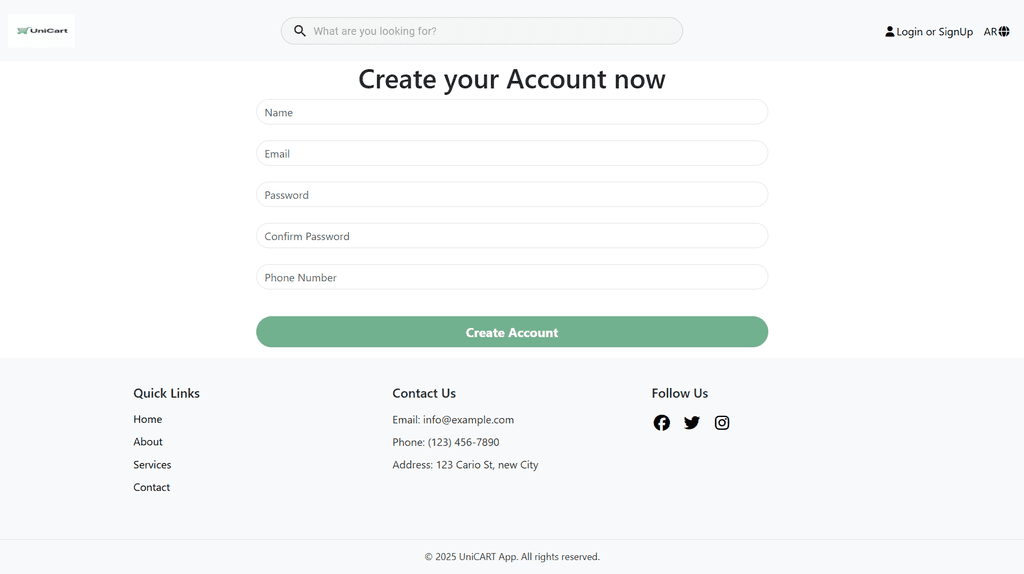Click the search magnifier icon
The height and width of the screenshot is (574, 1024).
299,31
